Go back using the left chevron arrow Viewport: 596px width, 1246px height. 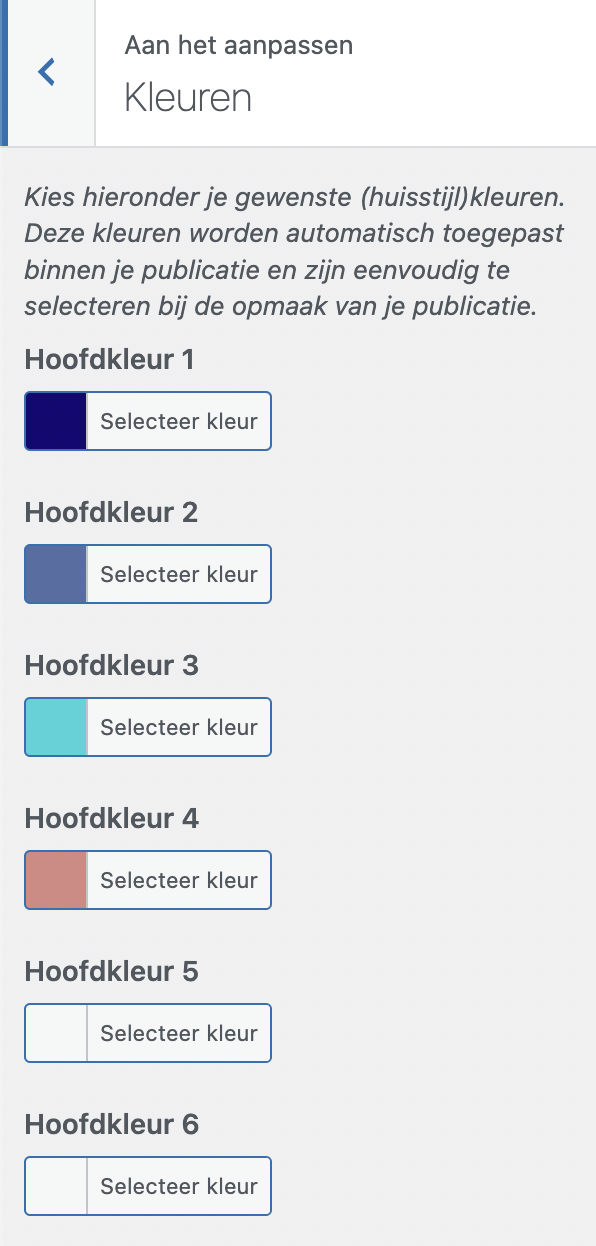[x=47, y=72]
